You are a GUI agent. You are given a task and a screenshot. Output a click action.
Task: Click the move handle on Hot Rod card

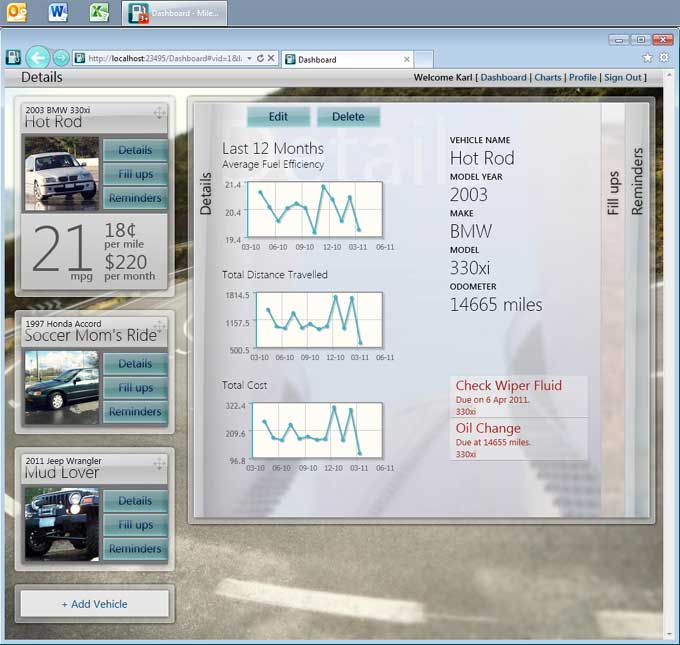[x=159, y=113]
